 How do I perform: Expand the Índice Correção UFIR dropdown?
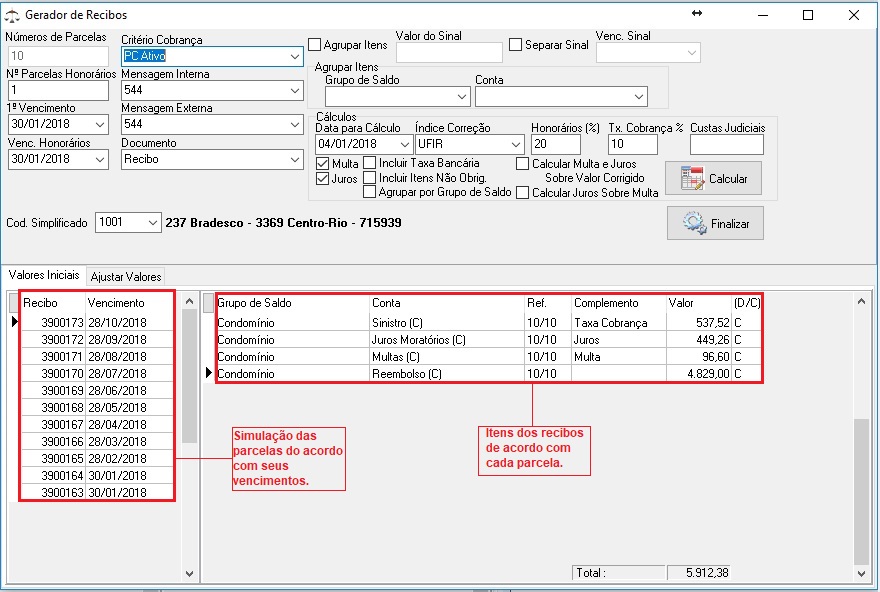[x=515, y=144]
